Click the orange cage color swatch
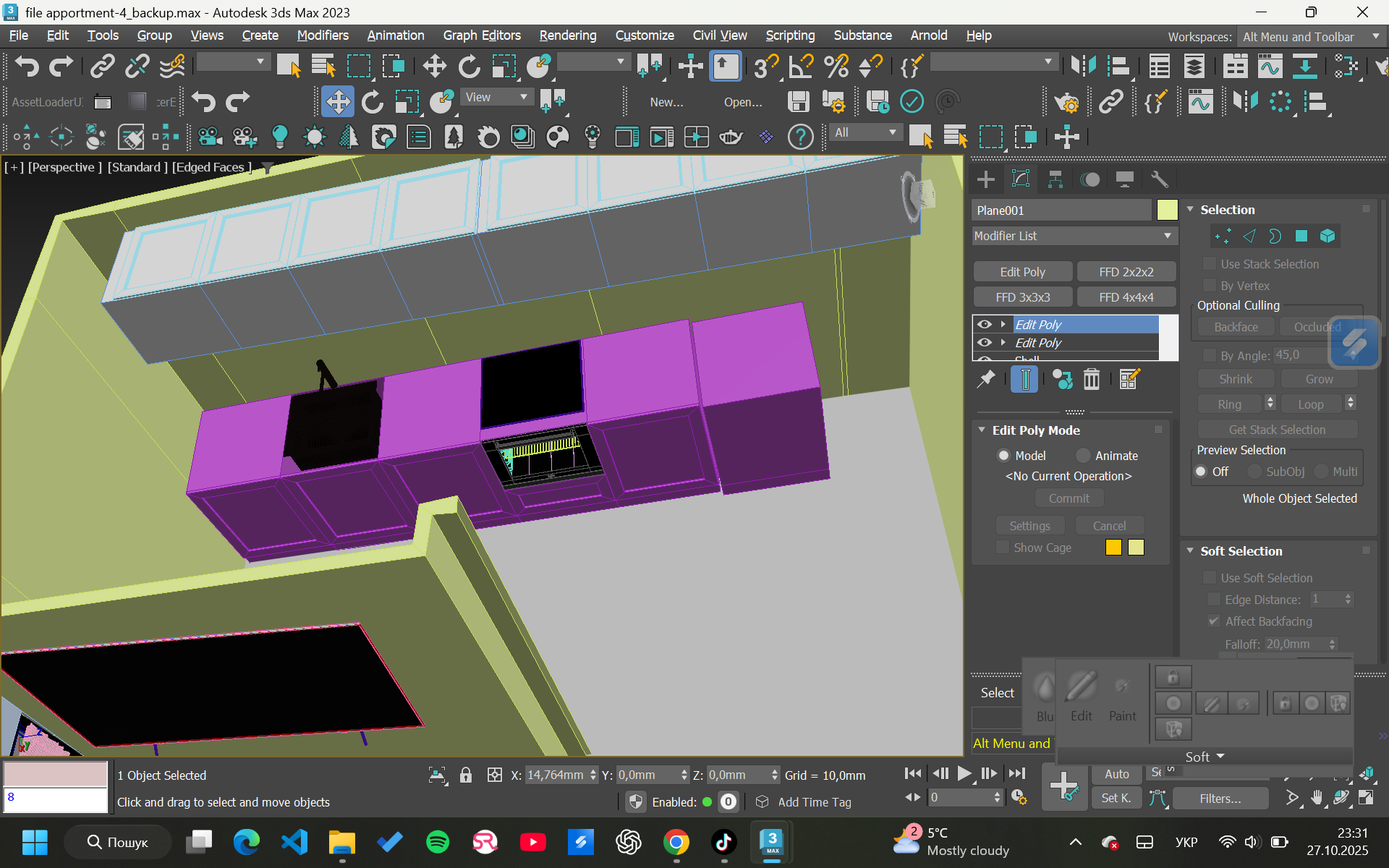Screen dimensions: 1389x868 coord(1113,548)
